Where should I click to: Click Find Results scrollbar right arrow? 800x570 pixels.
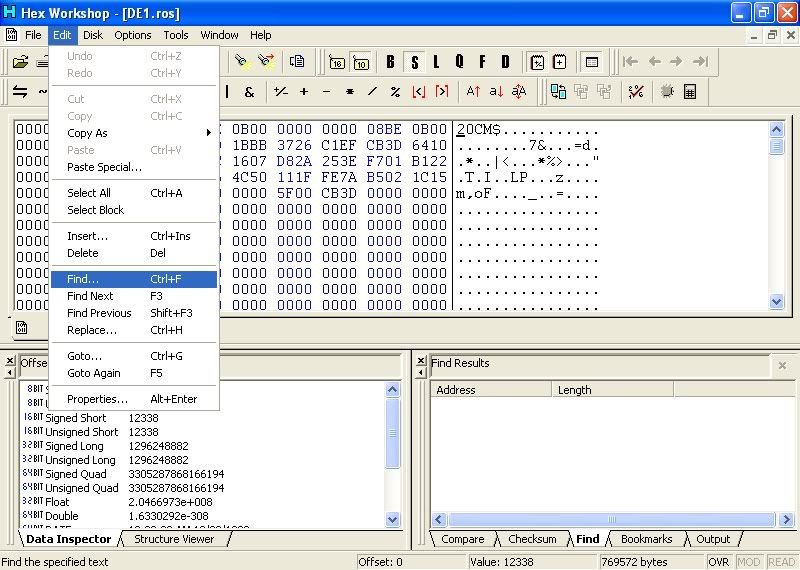(786, 519)
